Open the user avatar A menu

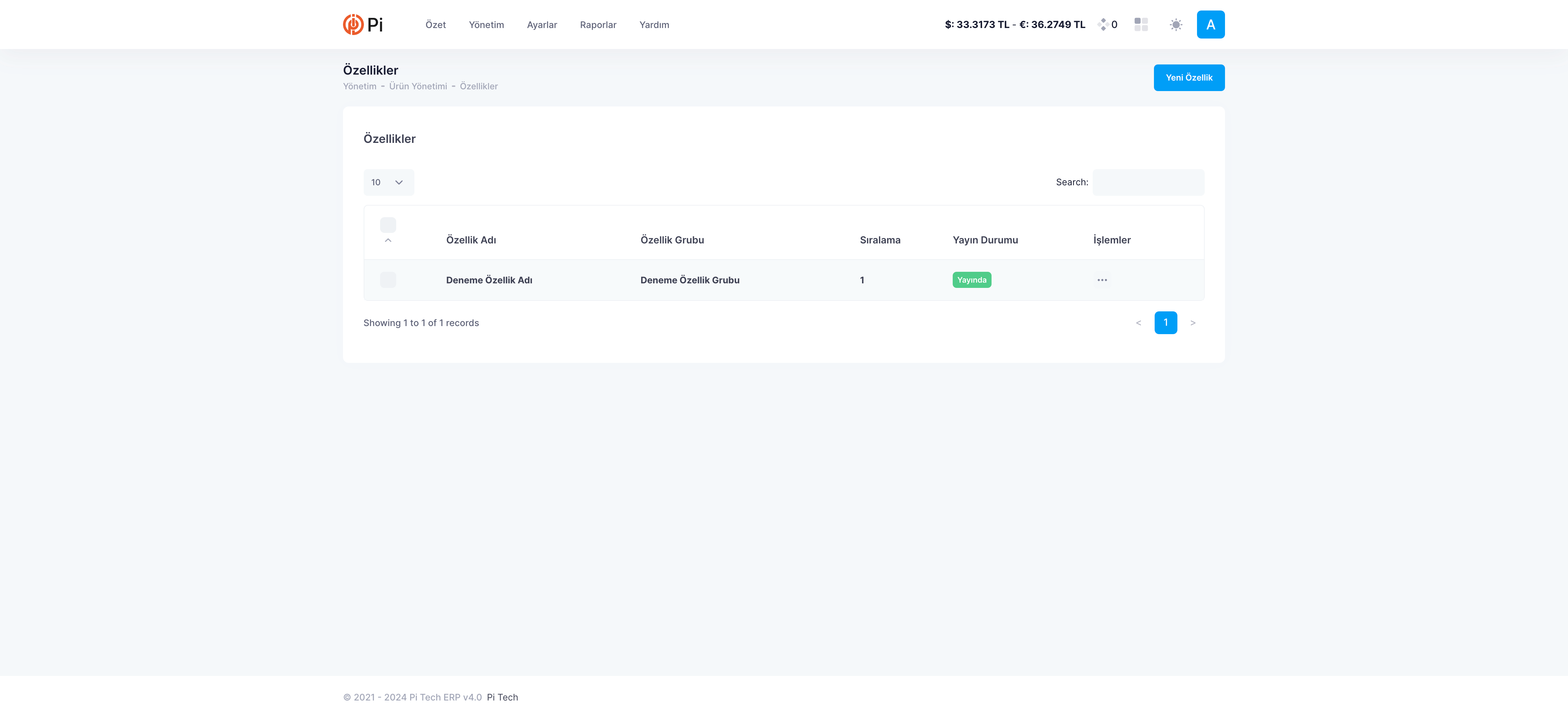tap(1210, 25)
